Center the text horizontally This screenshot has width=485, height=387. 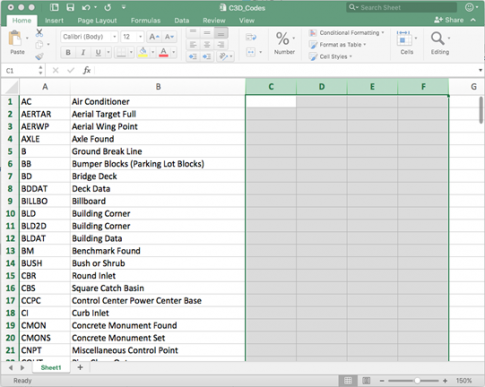tap(207, 45)
